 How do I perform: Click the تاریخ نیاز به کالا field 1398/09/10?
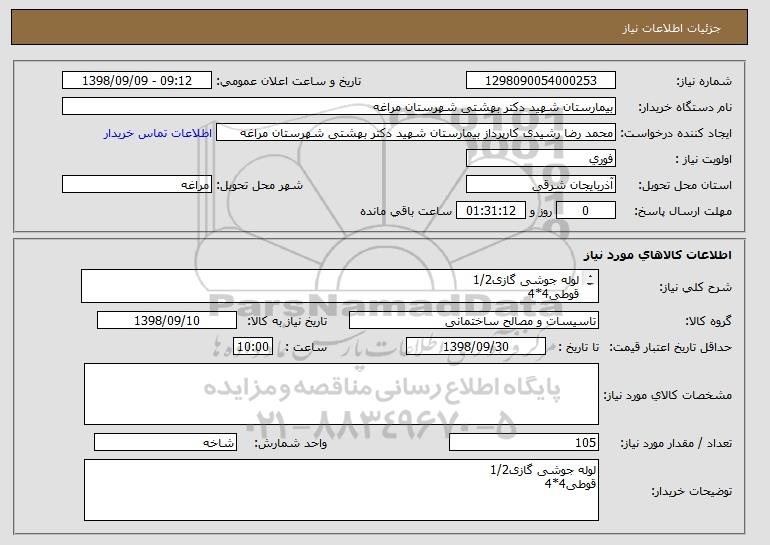click(167, 321)
